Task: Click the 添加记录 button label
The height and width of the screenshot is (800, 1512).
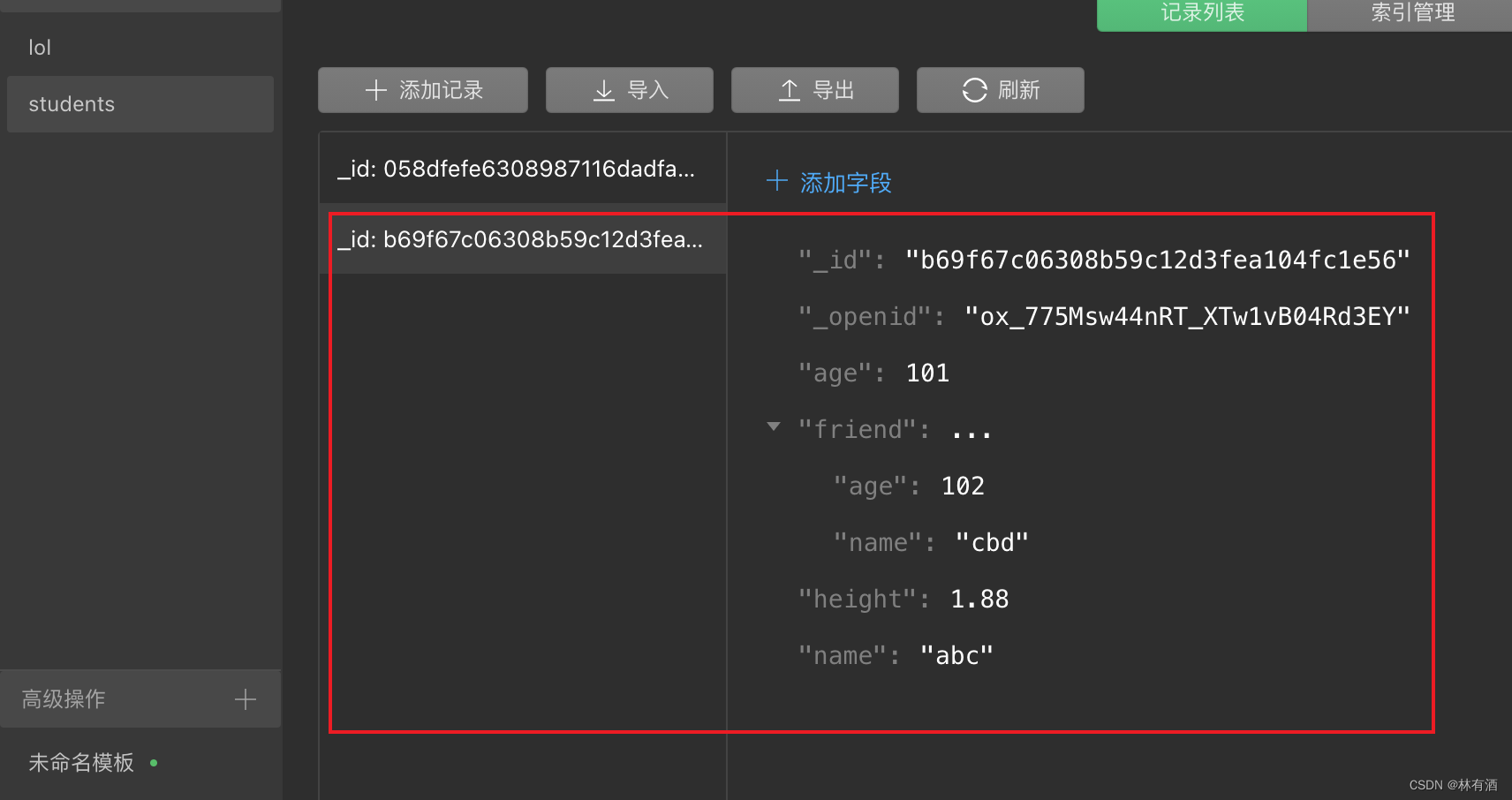Action: pos(442,90)
